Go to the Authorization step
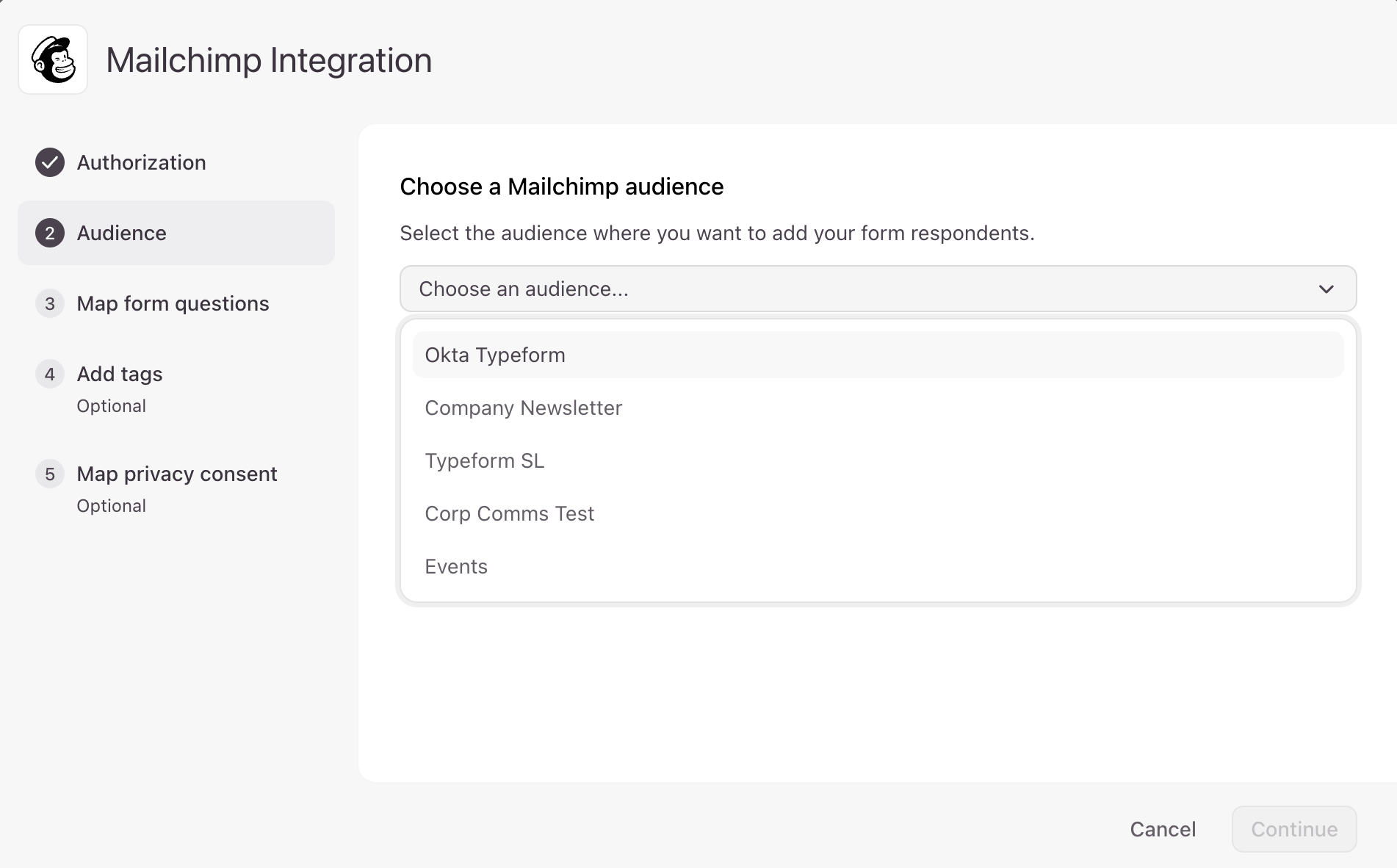The width and height of the screenshot is (1397, 868). point(176,162)
